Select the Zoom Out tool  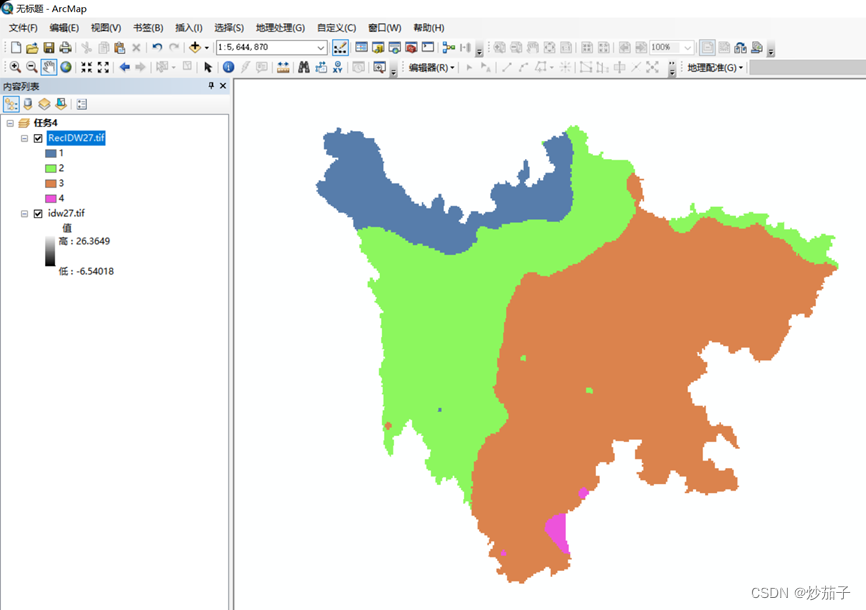tap(32, 67)
